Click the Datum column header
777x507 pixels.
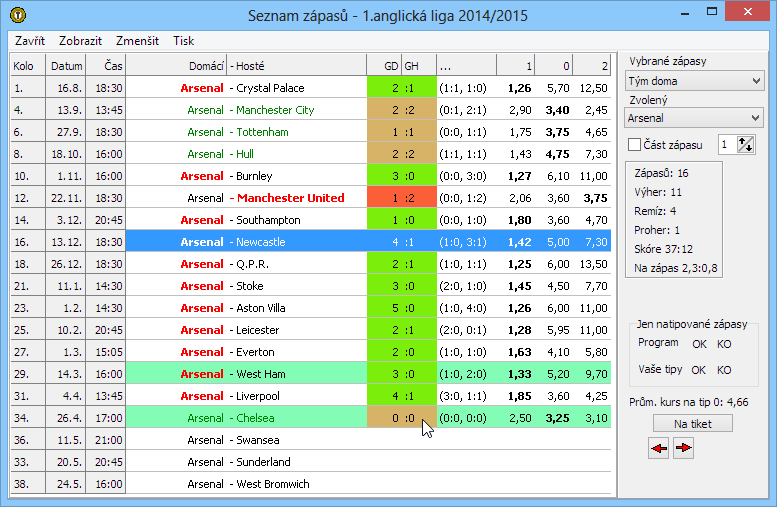[65, 66]
